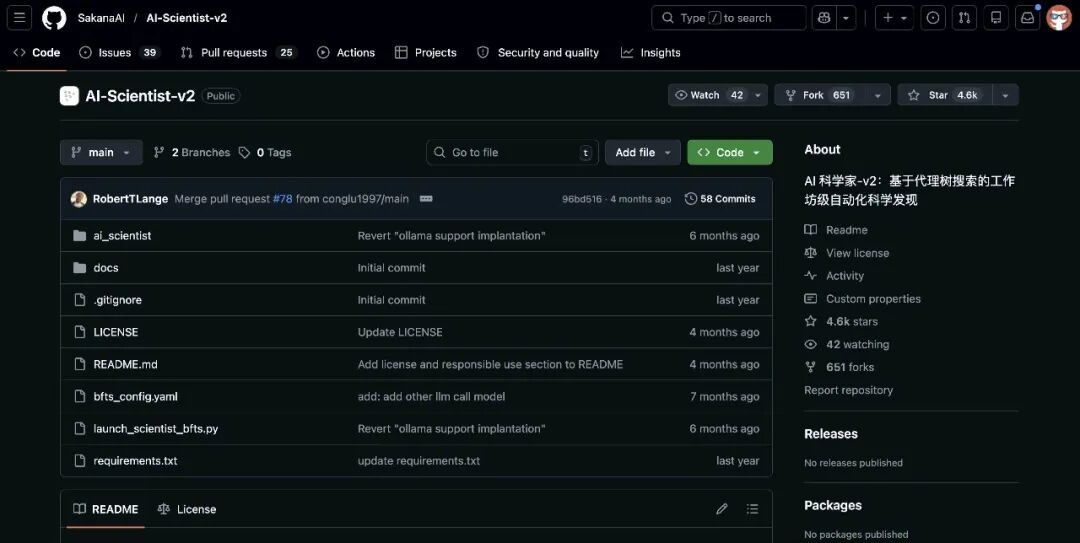
Task: Open the docs folder
Action: click(106, 267)
